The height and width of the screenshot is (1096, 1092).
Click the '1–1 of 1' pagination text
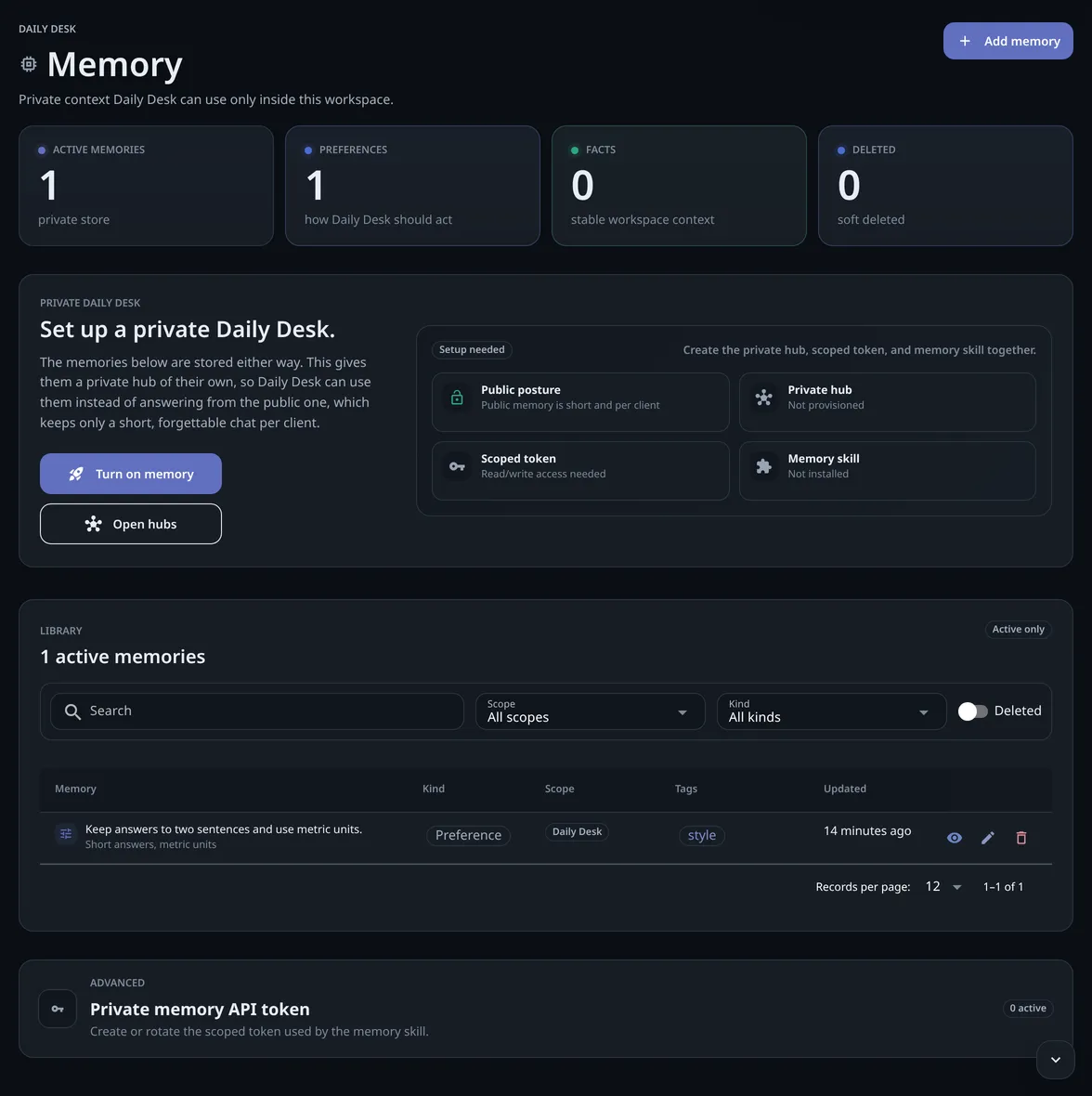pos(1003,886)
